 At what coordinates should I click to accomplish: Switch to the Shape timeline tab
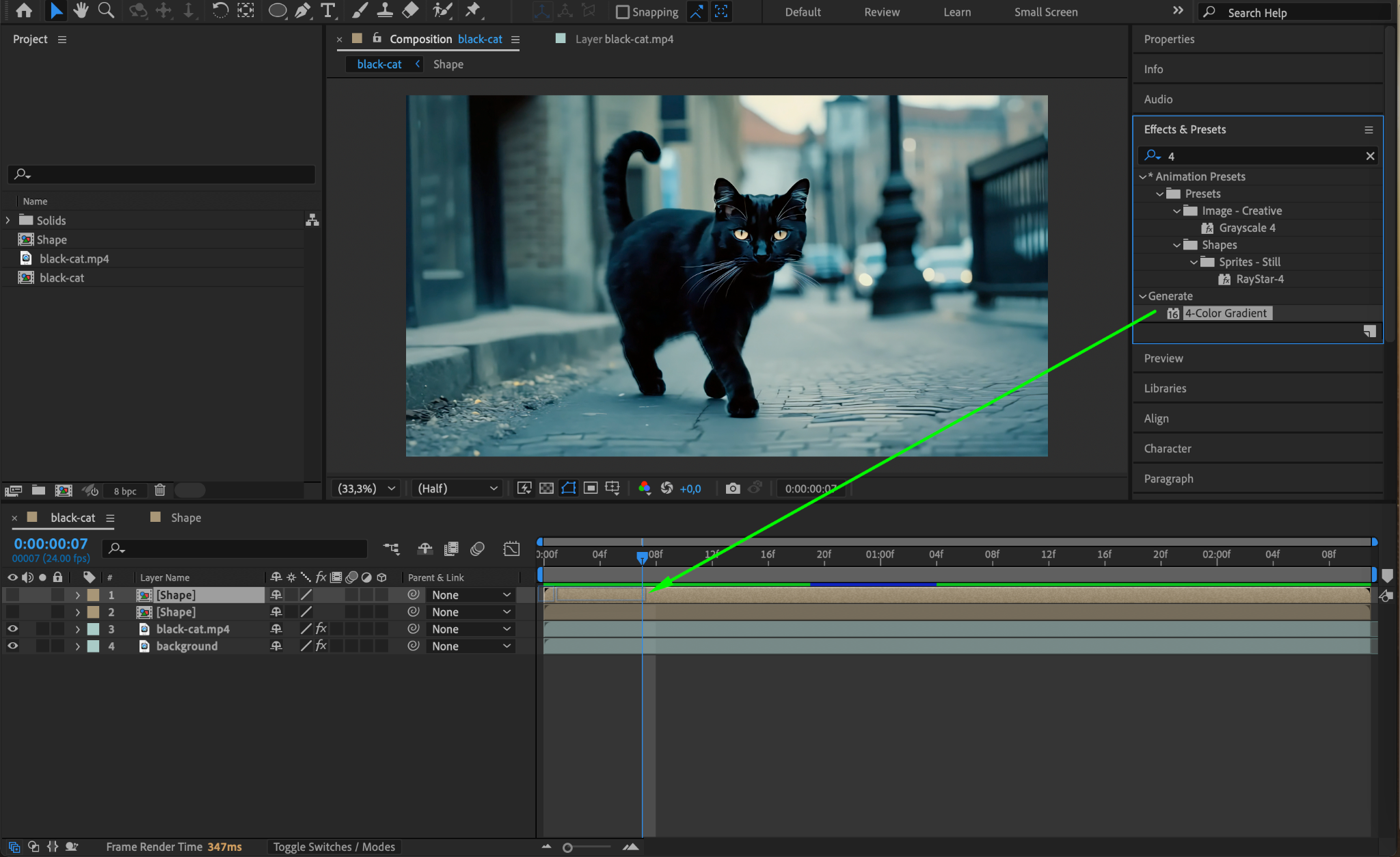tap(185, 518)
